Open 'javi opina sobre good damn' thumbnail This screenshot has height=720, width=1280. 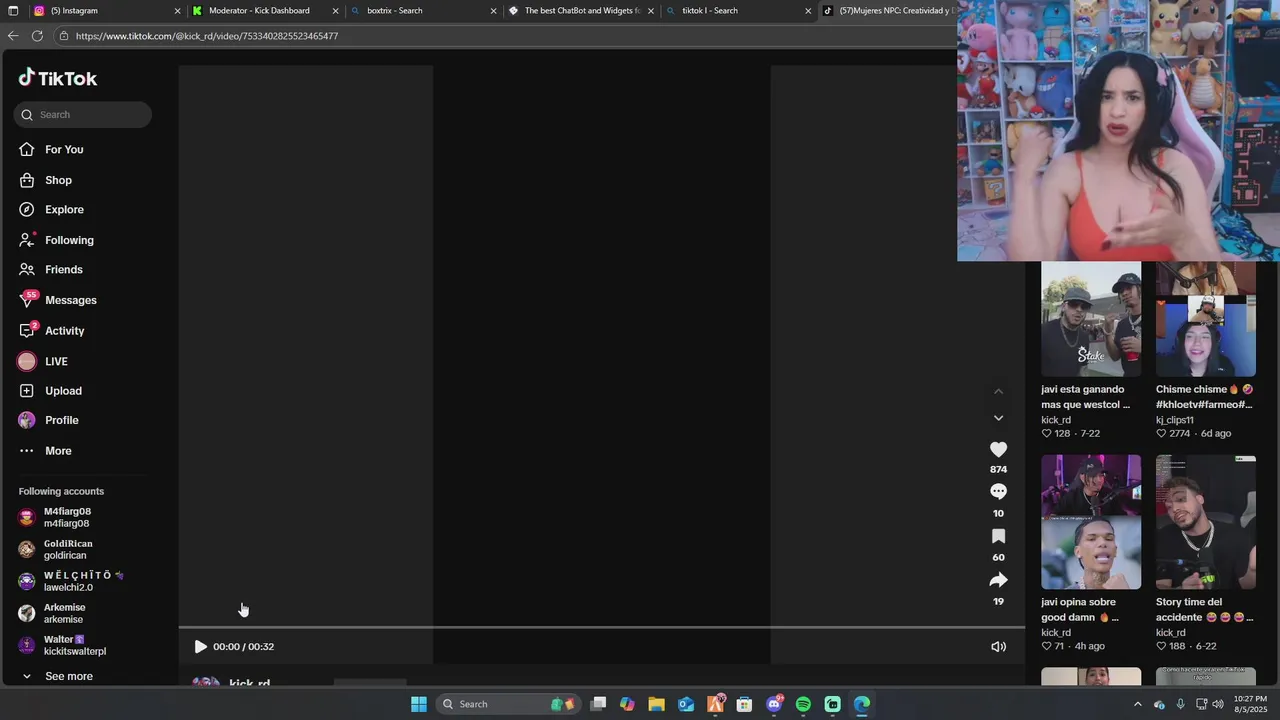(1091, 522)
